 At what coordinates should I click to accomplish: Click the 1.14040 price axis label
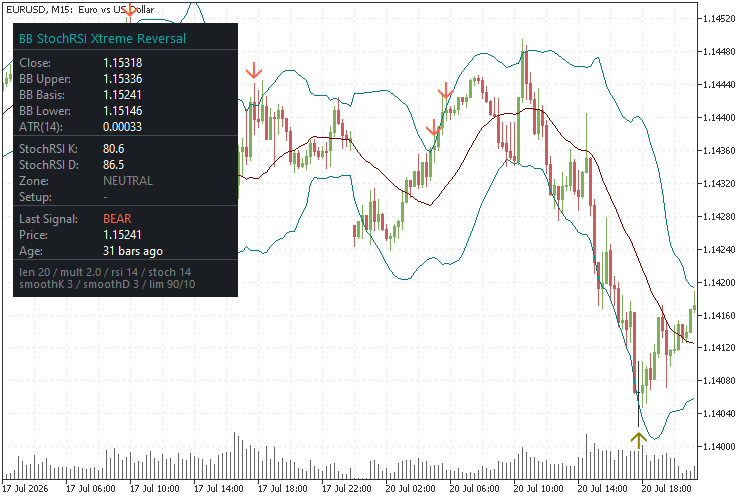click(719, 414)
